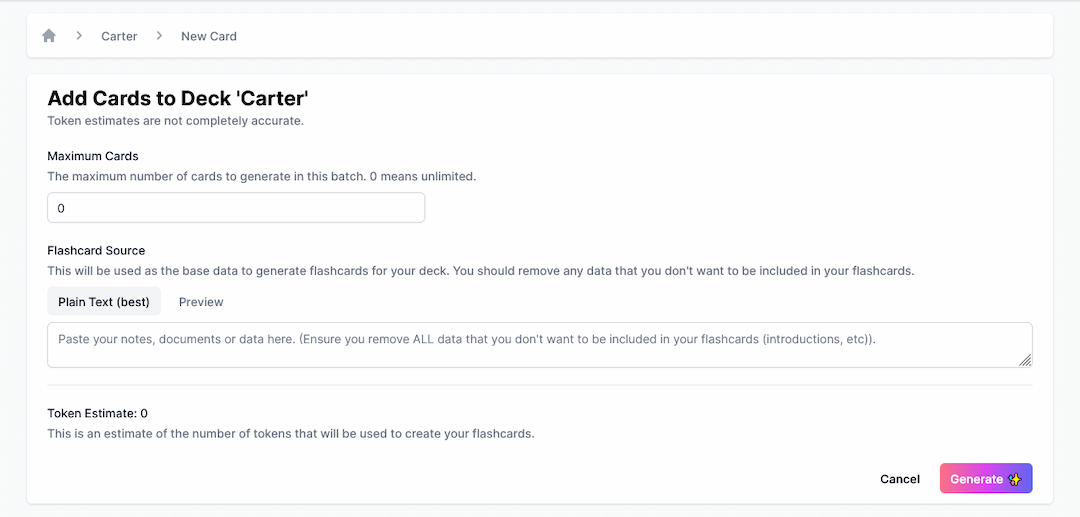The width and height of the screenshot is (1080, 517).
Task: Click the token estimate explanation text
Action: pos(291,434)
